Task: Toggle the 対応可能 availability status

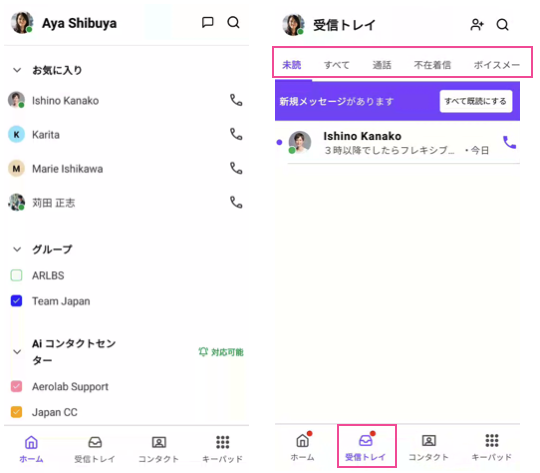Action: 221,352
